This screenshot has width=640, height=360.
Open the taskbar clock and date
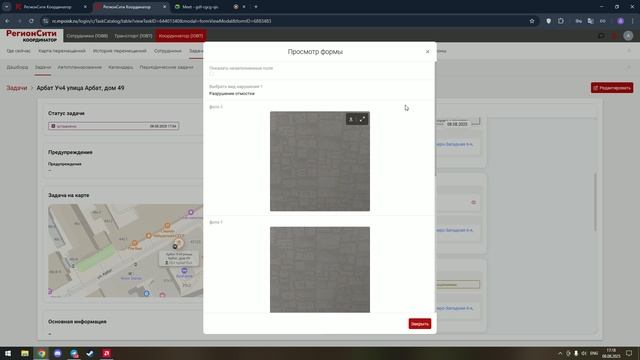611,353
